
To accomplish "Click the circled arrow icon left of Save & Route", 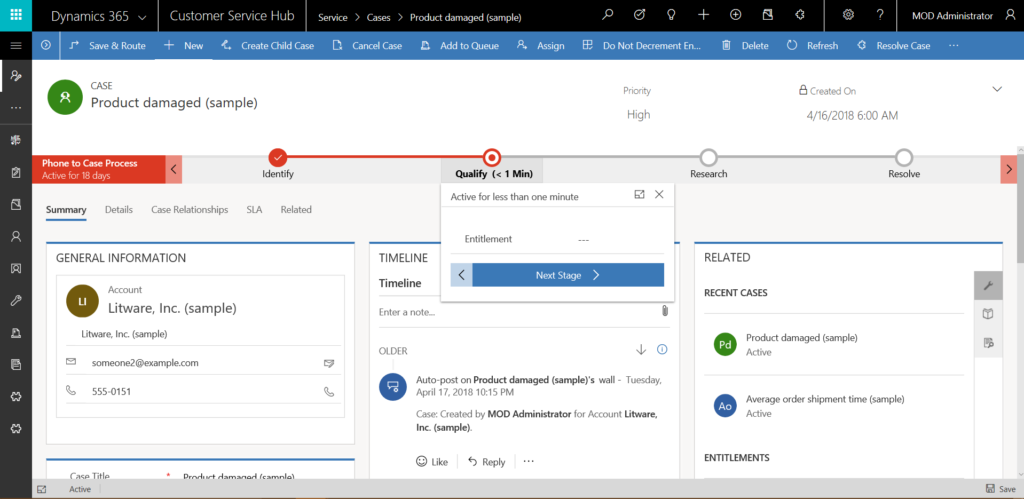I will point(46,46).
